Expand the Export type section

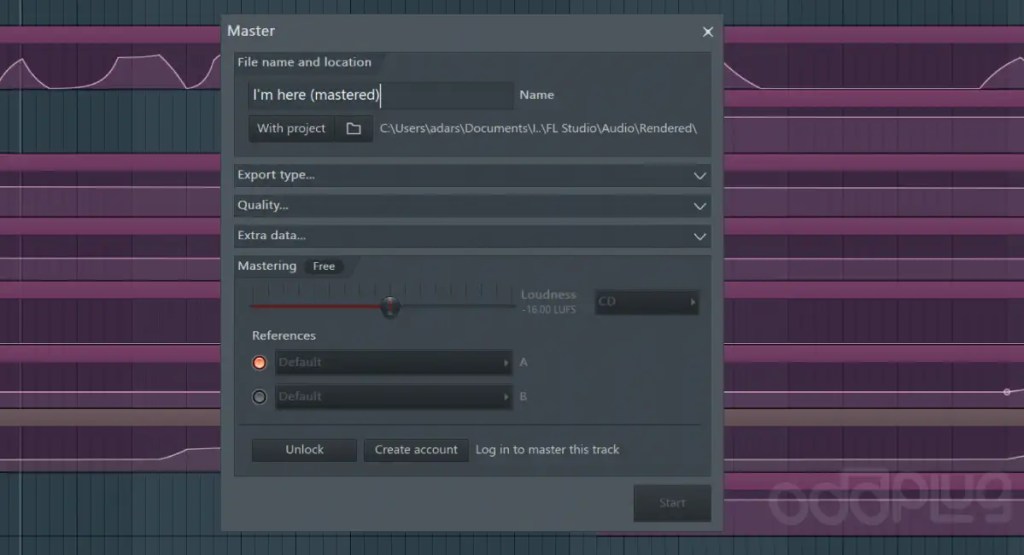point(472,175)
